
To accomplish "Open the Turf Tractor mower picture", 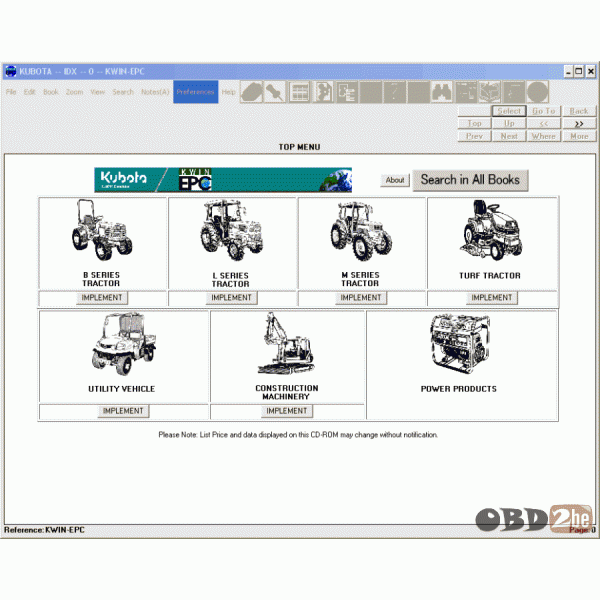I will (x=491, y=230).
